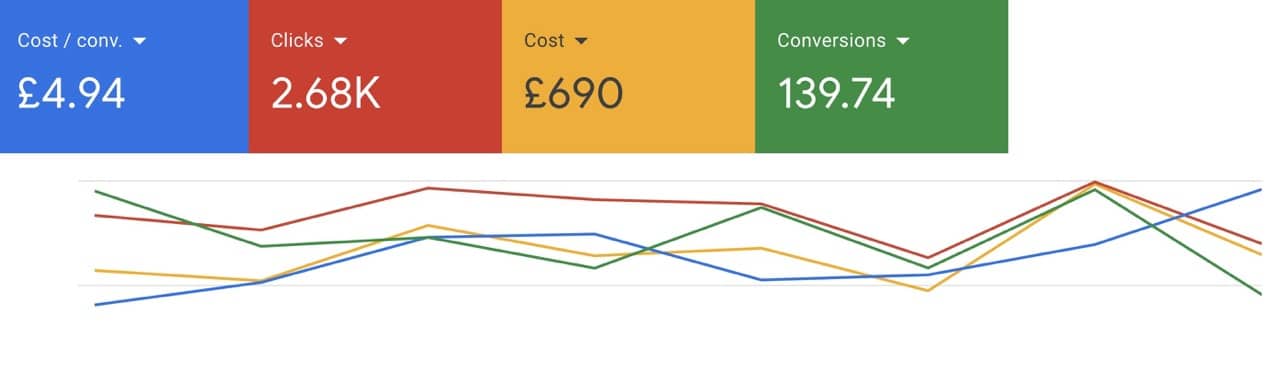Open the Cost metric dropdown arrow
This screenshot has width=1280, height=381.
(582, 41)
